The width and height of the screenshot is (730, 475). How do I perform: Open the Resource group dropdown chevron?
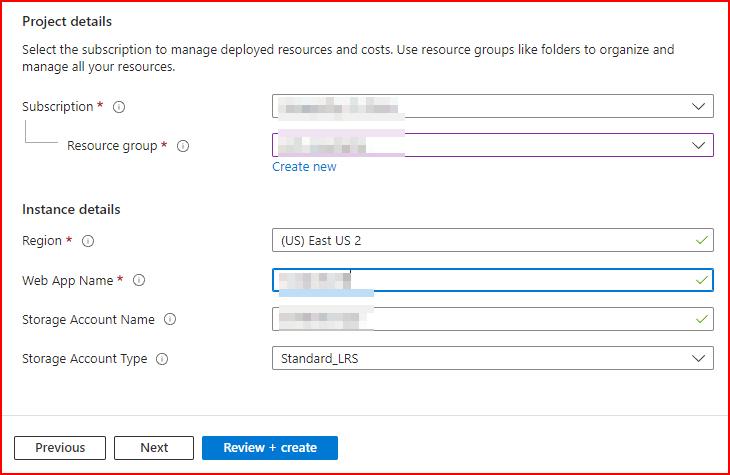698,145
